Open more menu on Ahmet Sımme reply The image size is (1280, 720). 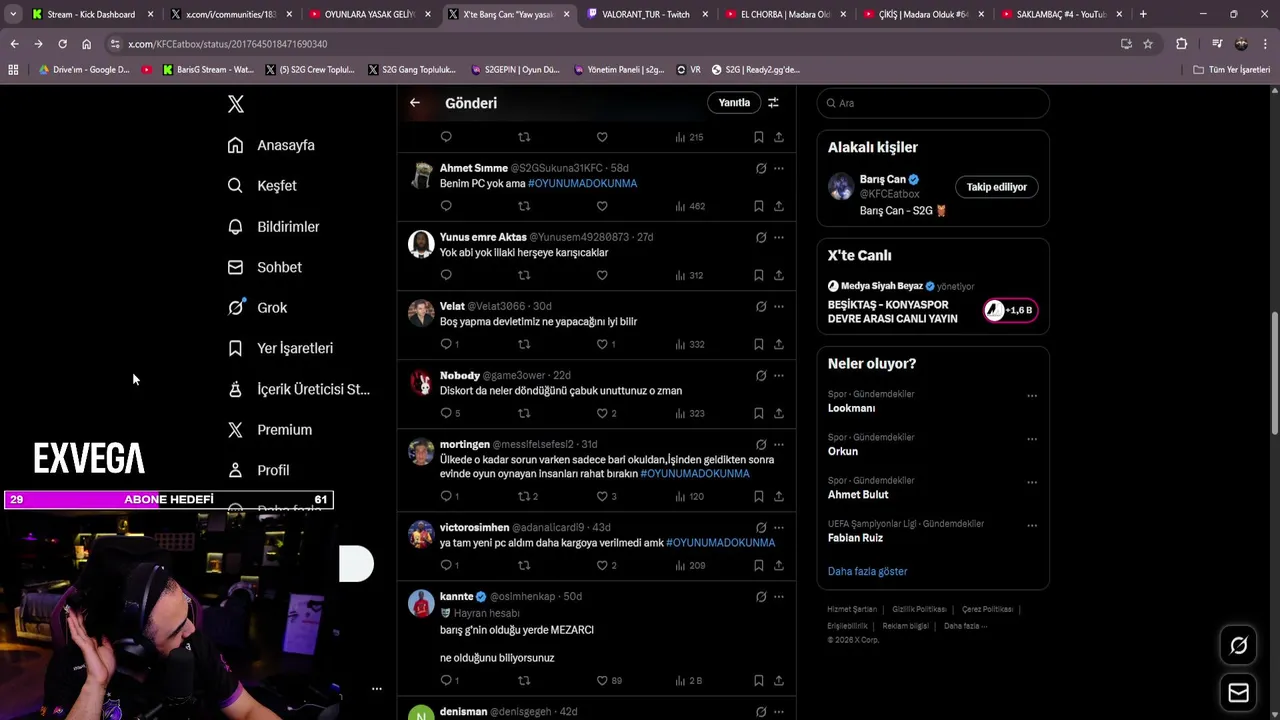779,168
